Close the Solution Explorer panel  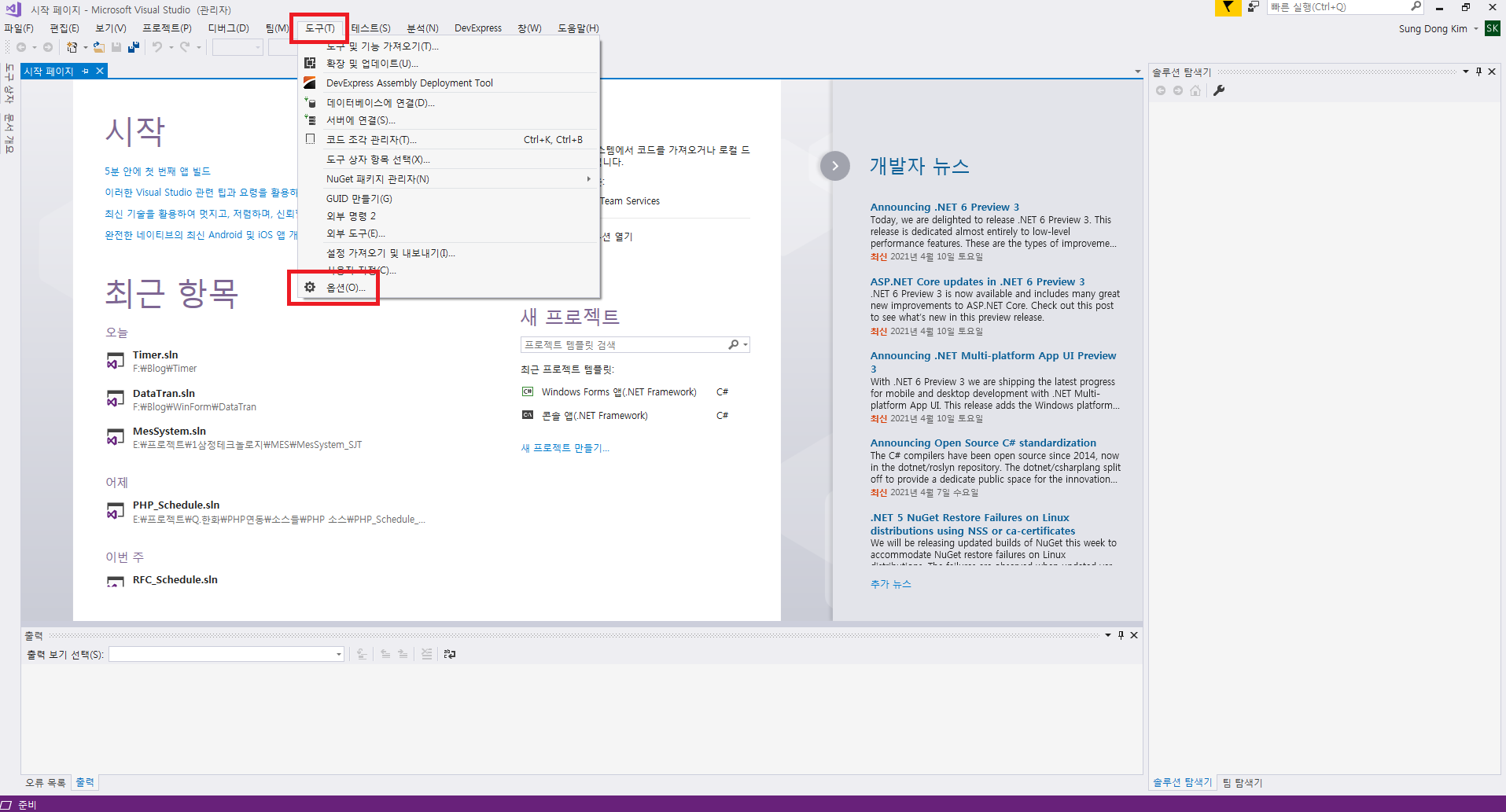(1492, 72)
